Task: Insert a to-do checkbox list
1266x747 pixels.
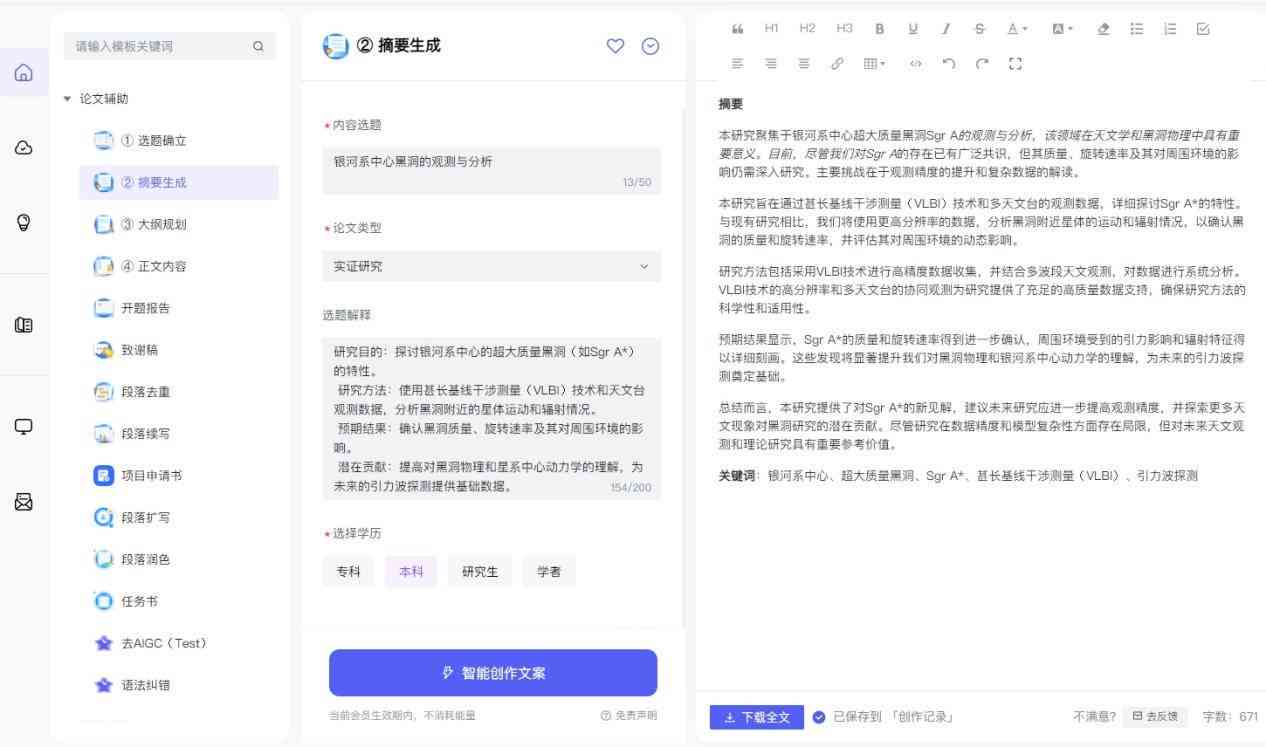Action: coord(1203,29)
